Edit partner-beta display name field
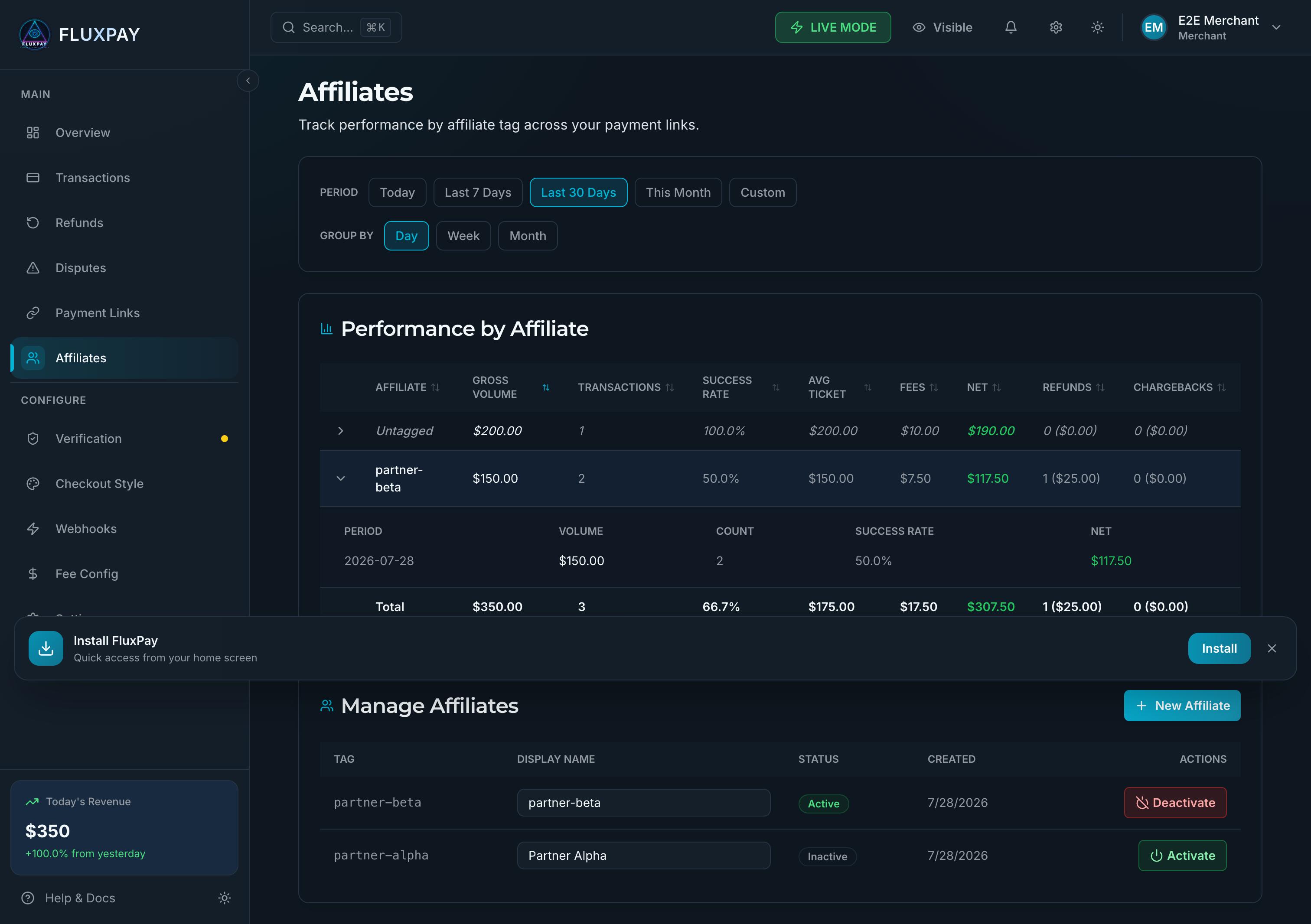This screenshot has width=1311, height=924. 643,803
